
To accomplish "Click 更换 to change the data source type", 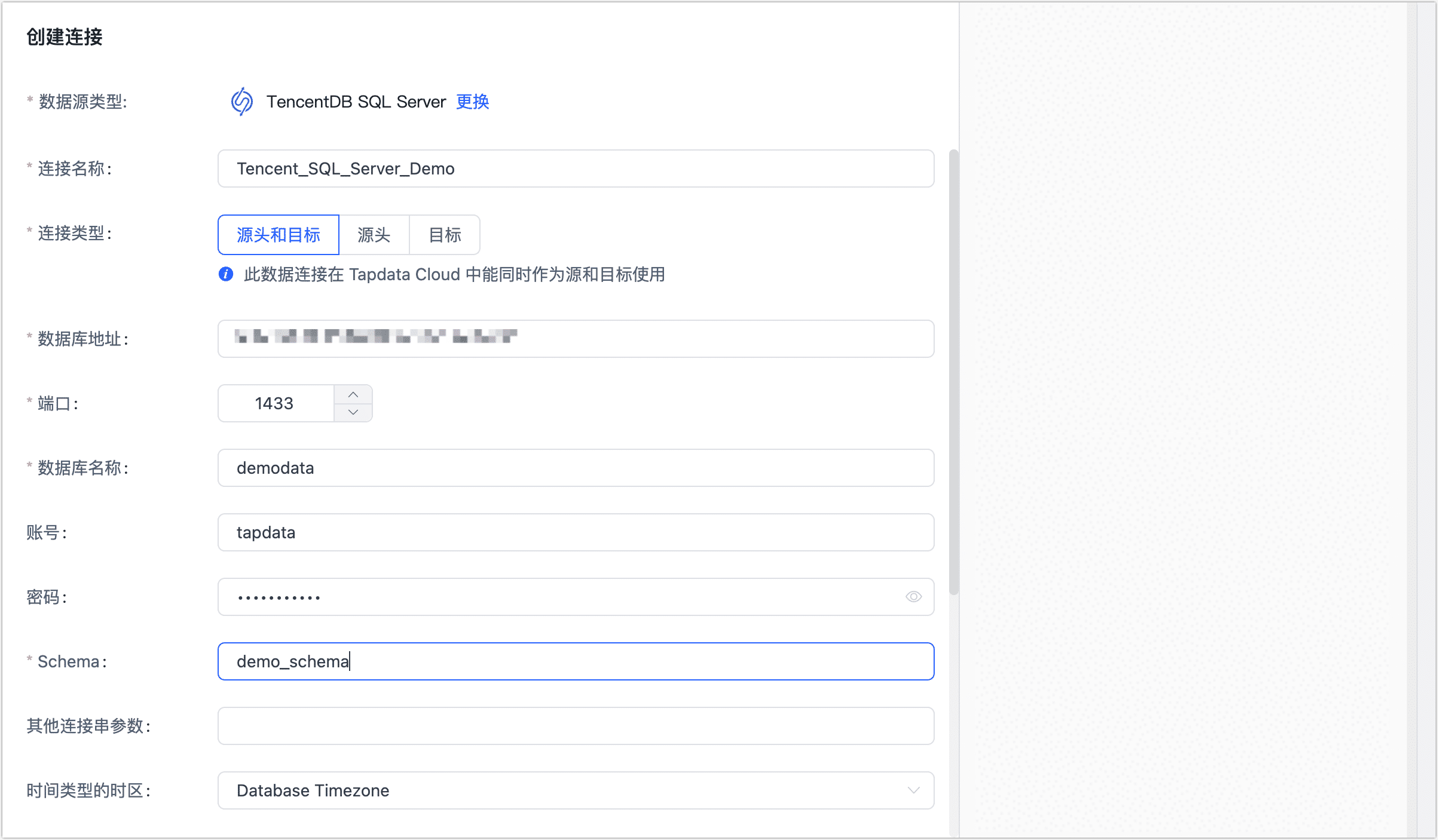I will pos(472,102).
